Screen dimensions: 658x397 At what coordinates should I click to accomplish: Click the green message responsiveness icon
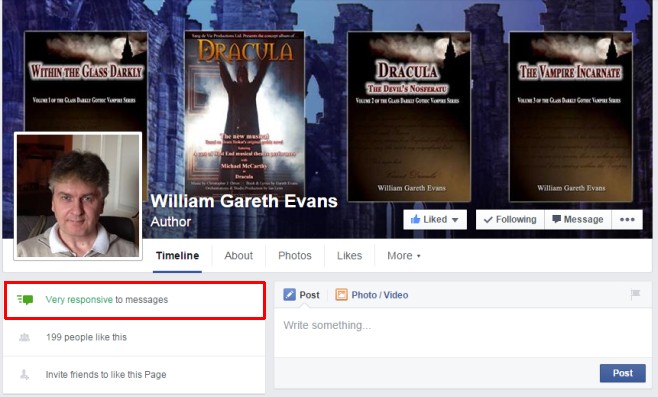[x=25, y=300]
